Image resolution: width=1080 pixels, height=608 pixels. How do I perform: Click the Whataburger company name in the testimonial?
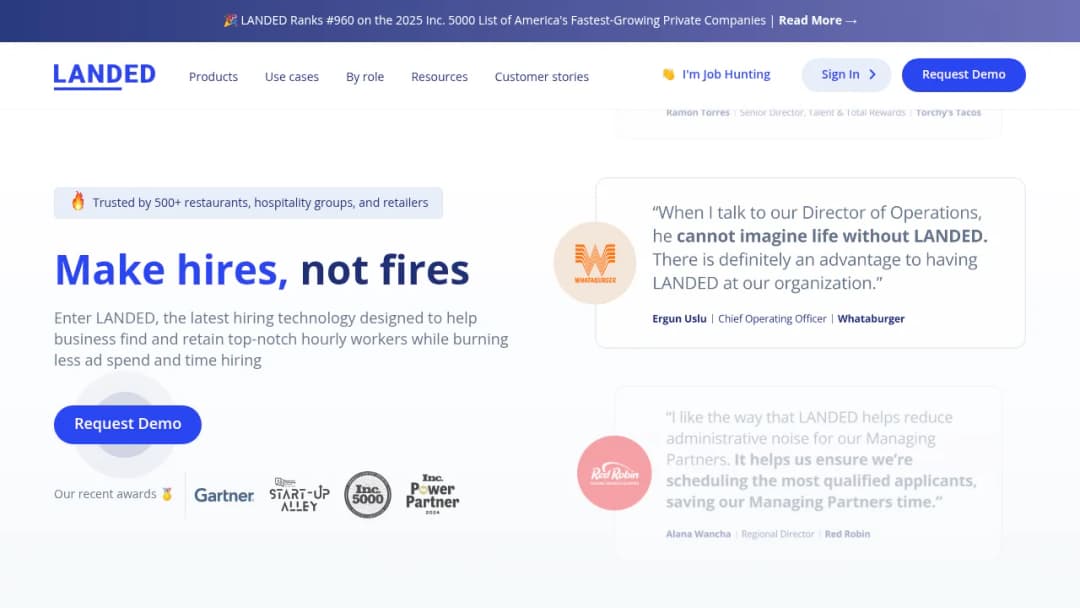pos(871,319)
